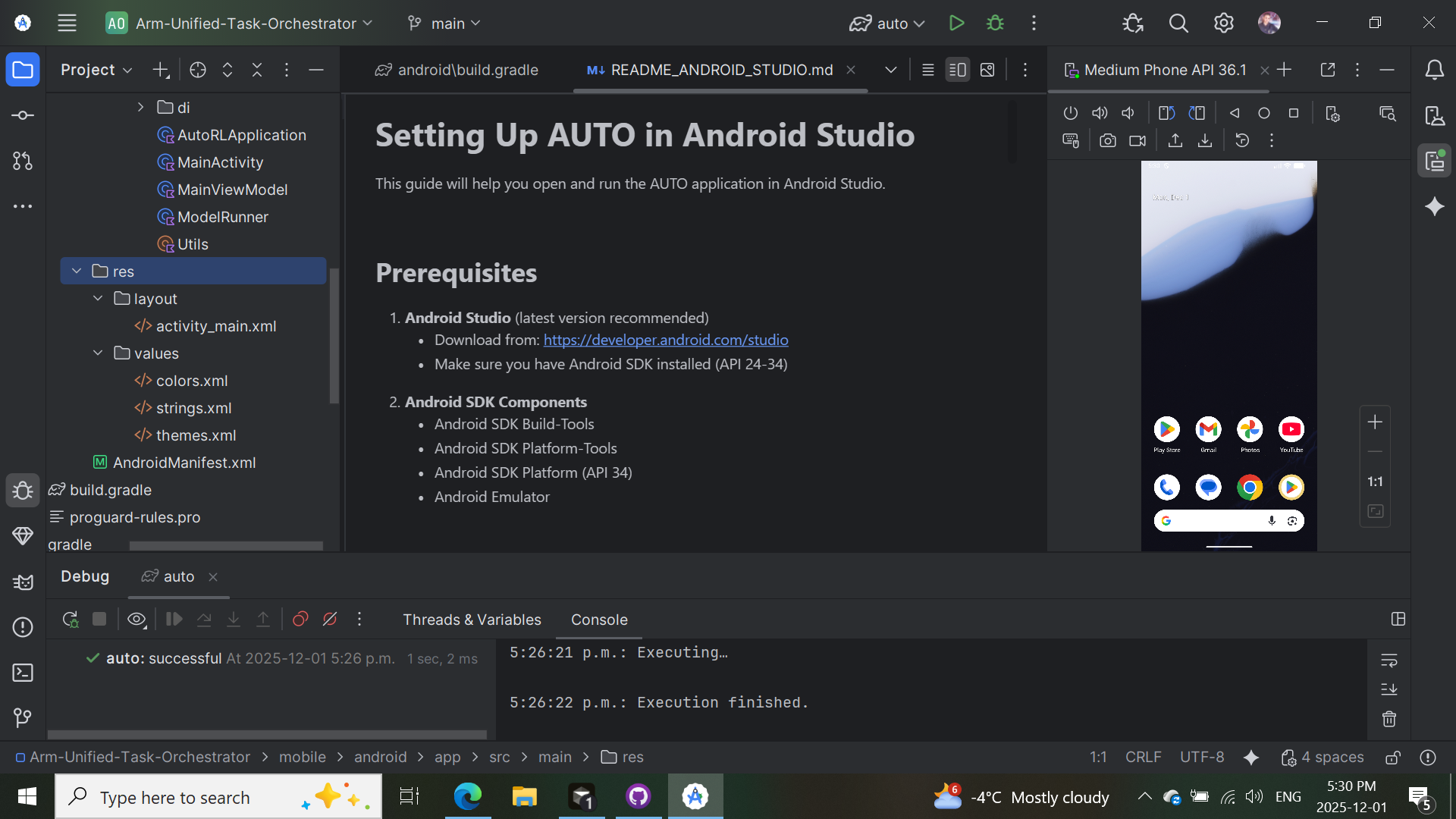
Task: Switch to android\build.gradle editor tab
Action: [x=457, y=70]
